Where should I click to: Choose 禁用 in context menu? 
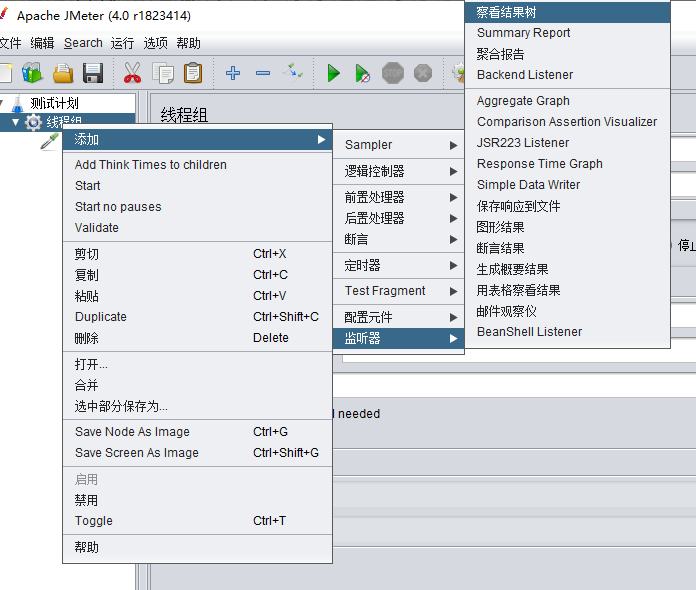click(x=198, y=500)
